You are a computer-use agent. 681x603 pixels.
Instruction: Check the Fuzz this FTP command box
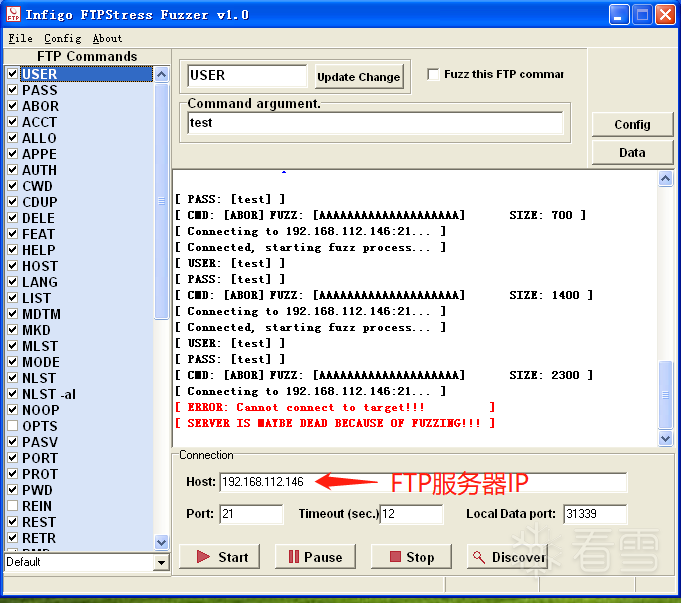pyautogui.click(x=433, y=74)
